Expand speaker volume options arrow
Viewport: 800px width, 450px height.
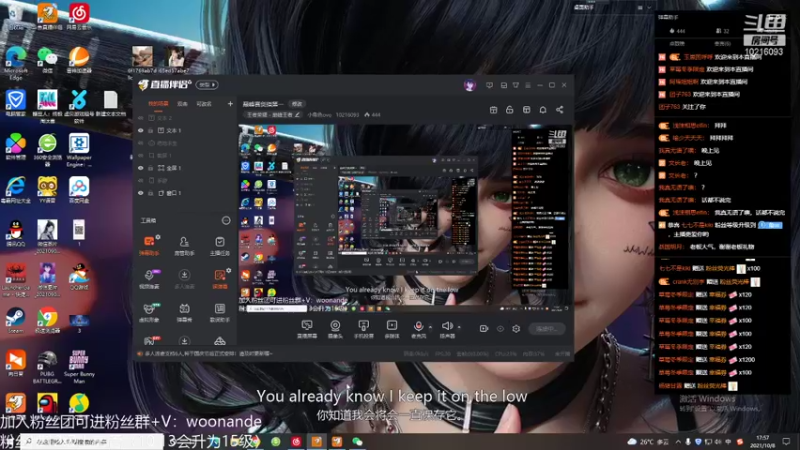(x=459, y=327)
